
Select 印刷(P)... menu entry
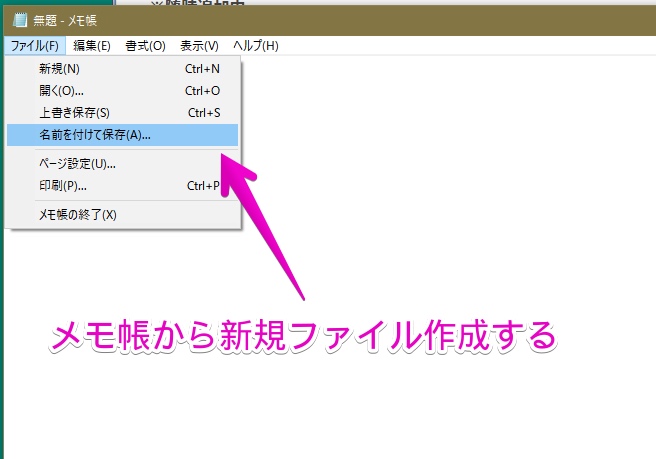123,185
